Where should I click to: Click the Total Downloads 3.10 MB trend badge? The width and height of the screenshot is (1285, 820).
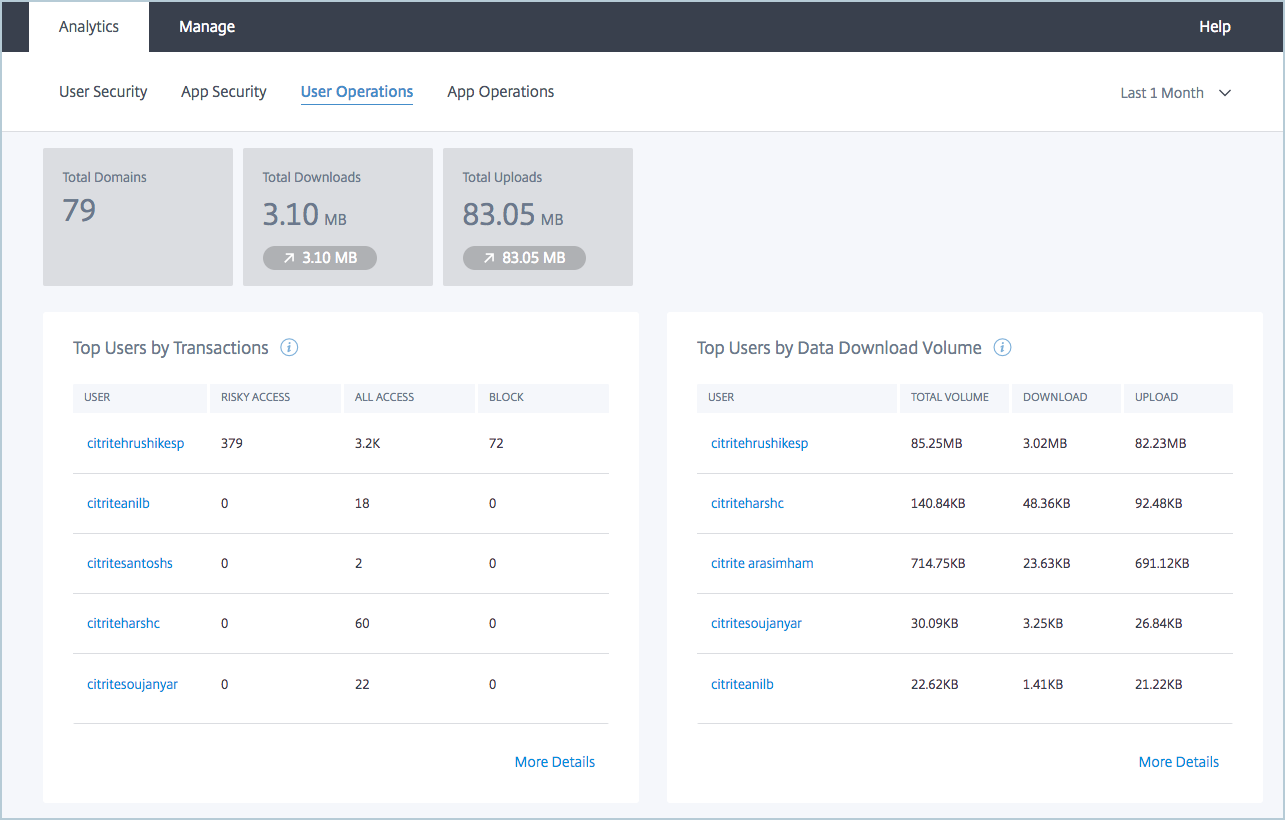tap(320, 258)
